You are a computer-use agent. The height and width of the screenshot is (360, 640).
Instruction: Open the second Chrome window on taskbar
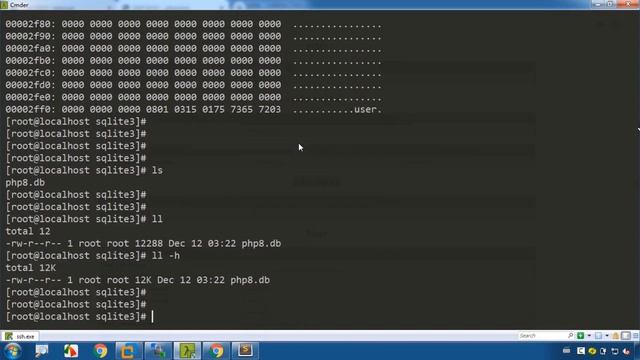[216, 351]
